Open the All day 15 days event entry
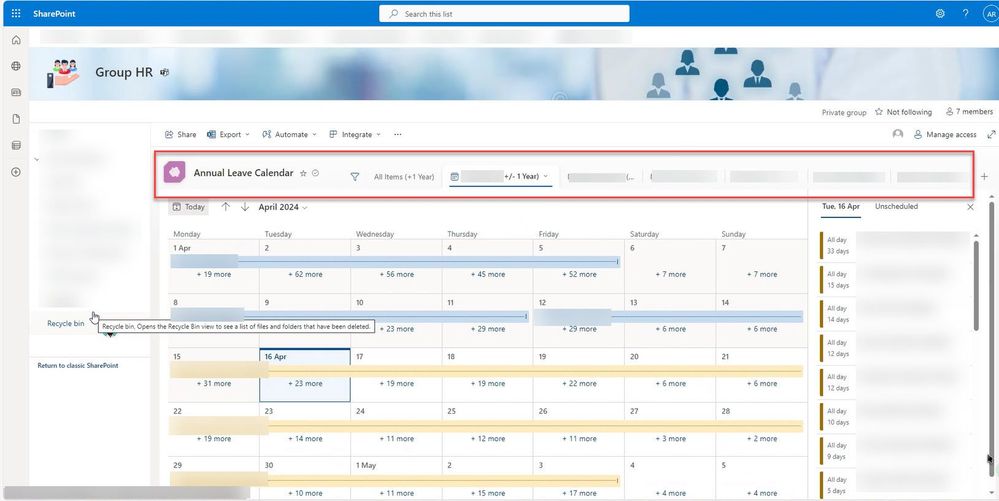 tap(896, 280)
